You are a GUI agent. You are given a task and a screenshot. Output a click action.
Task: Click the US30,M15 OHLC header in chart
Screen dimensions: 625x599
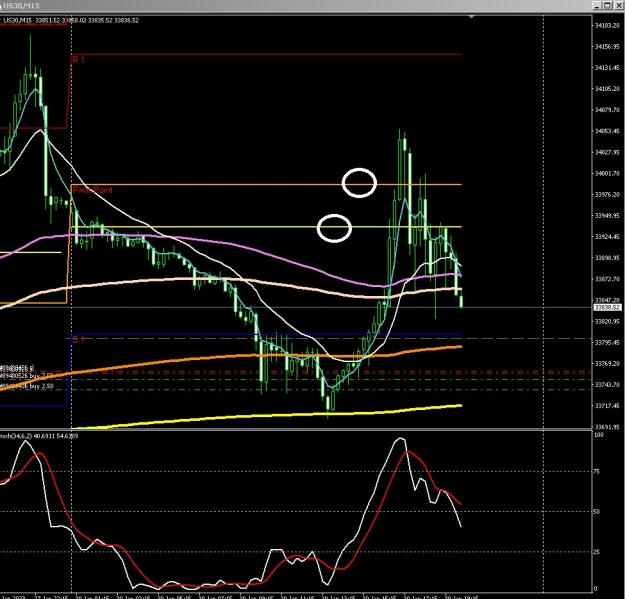[x=71, y=20]
